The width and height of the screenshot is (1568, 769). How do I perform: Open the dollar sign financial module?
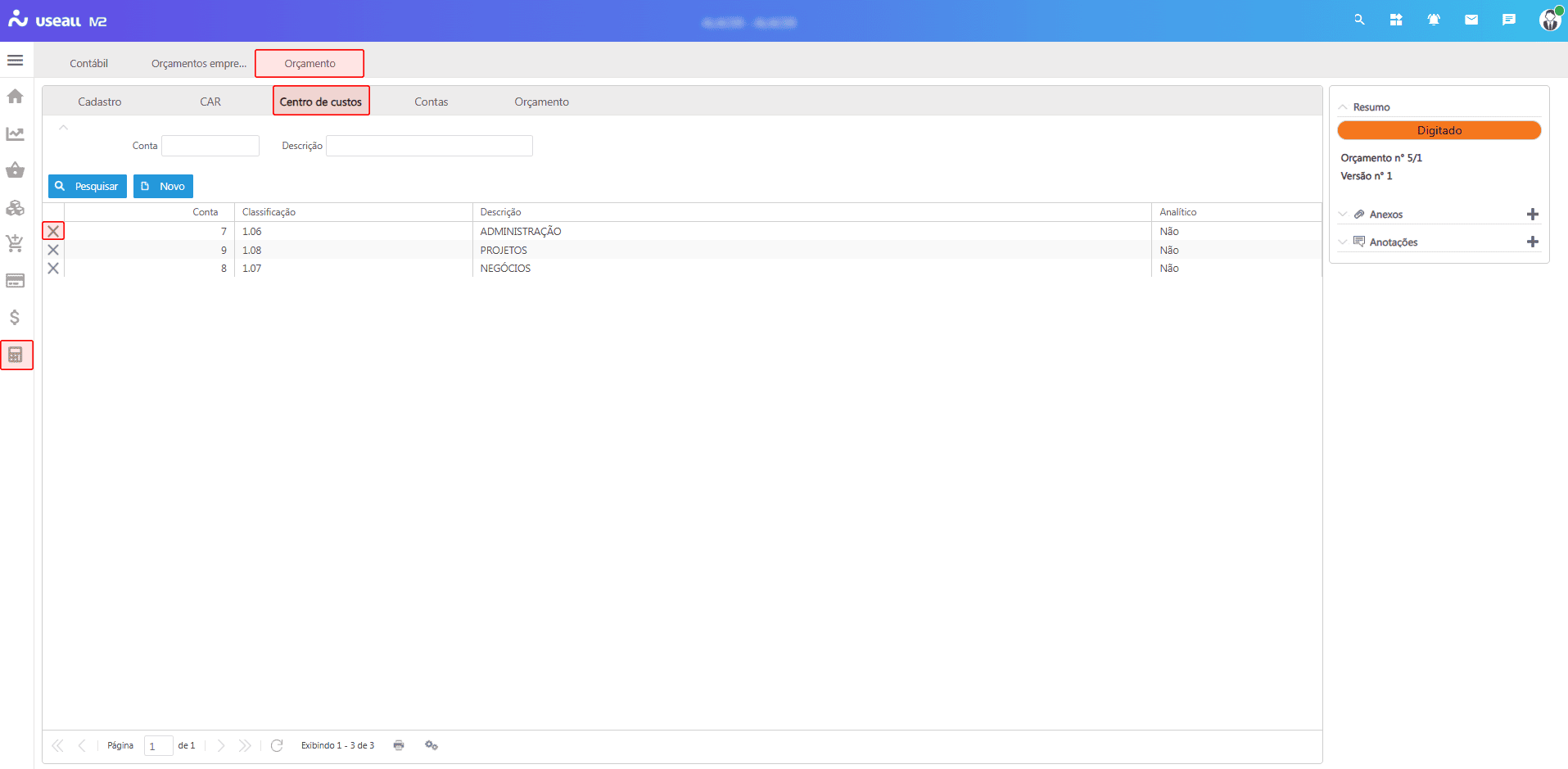15,318
